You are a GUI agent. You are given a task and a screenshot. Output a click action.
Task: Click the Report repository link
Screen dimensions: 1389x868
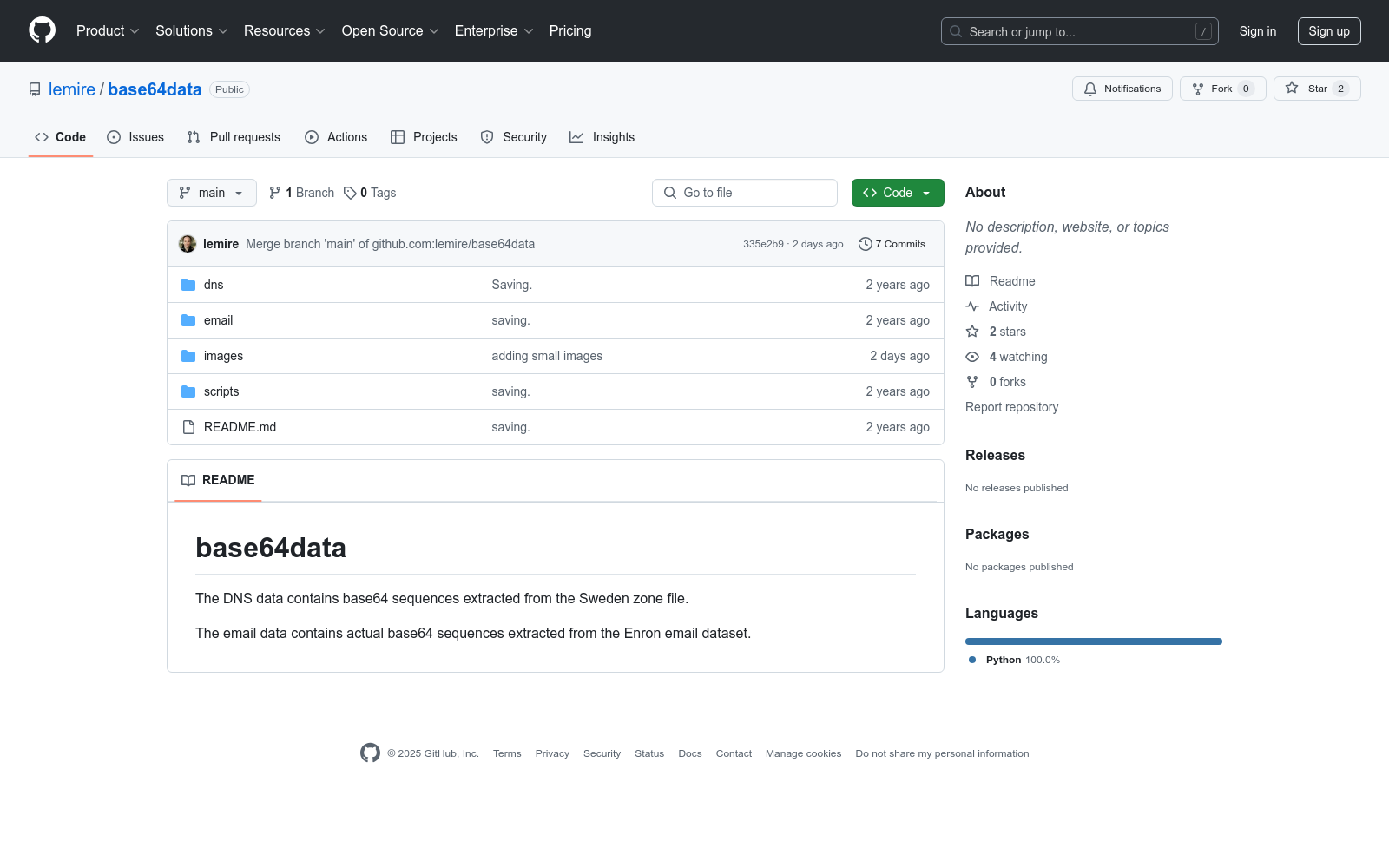coord(1012,407)
